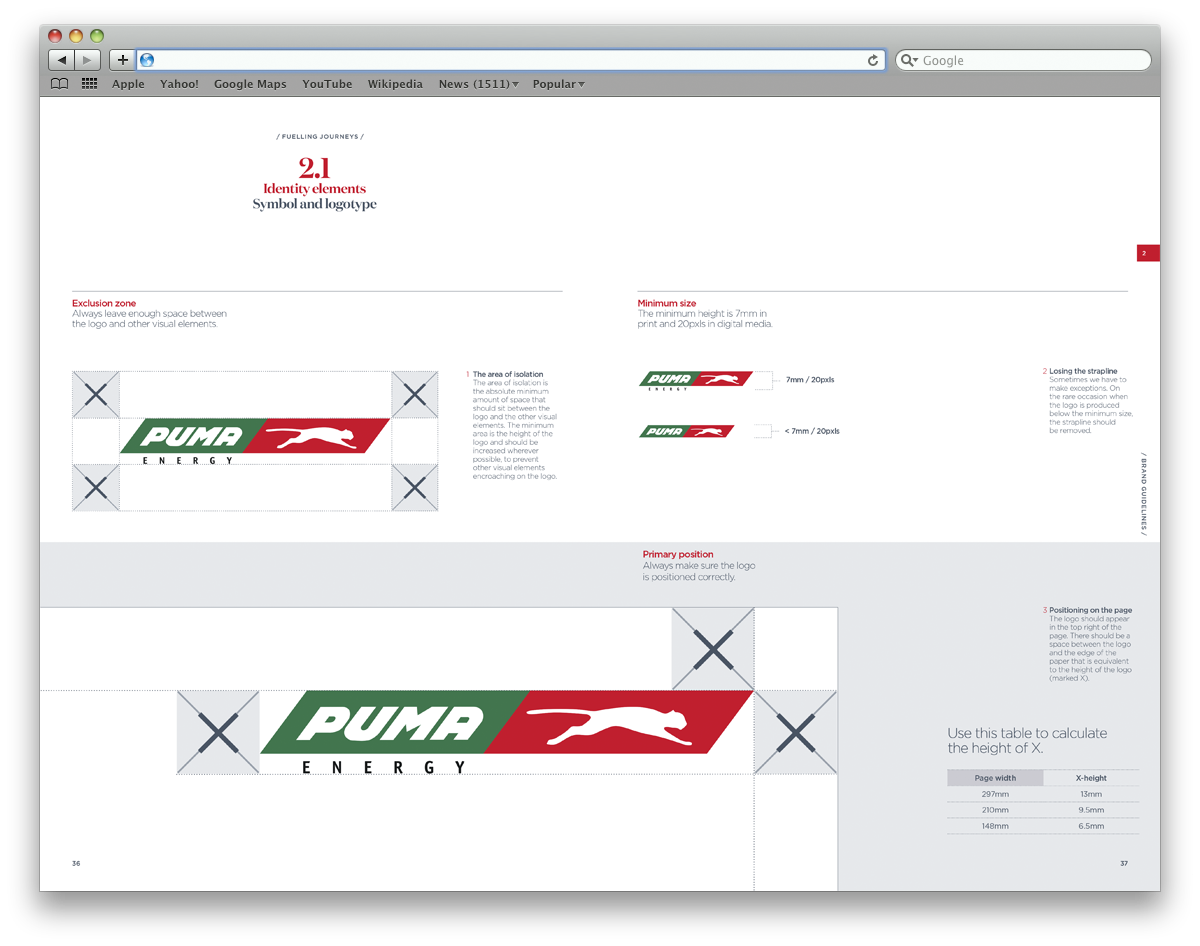The width and height of the screenshot is (1200, 946).
Task: Expand the Popular bookmarks dropdown
Action: [x=558, y=84]
